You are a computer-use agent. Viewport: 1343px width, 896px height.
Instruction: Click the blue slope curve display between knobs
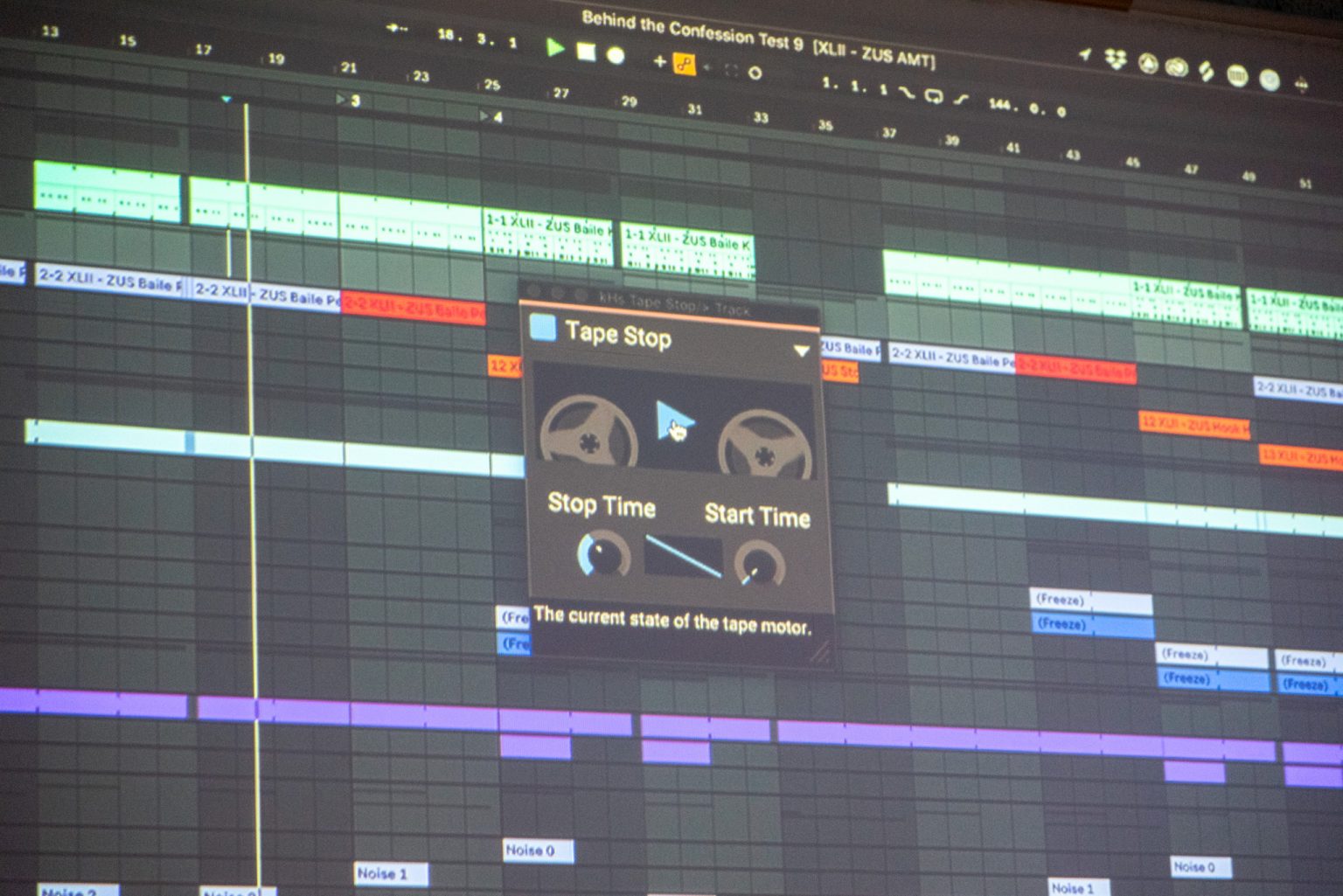pos(683,557)
